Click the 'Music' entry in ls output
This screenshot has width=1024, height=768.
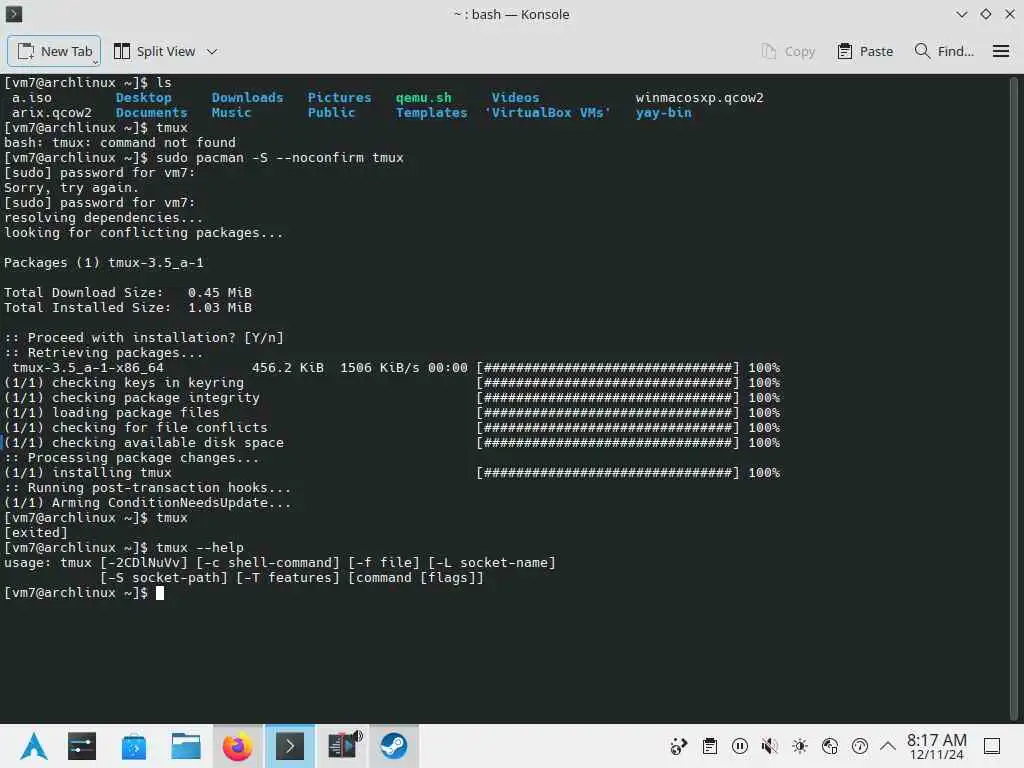(231, 112)
